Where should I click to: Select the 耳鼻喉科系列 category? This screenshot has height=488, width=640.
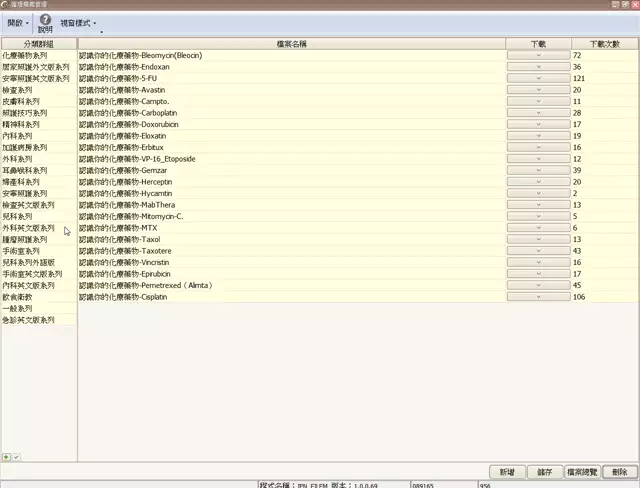[39, 170]
